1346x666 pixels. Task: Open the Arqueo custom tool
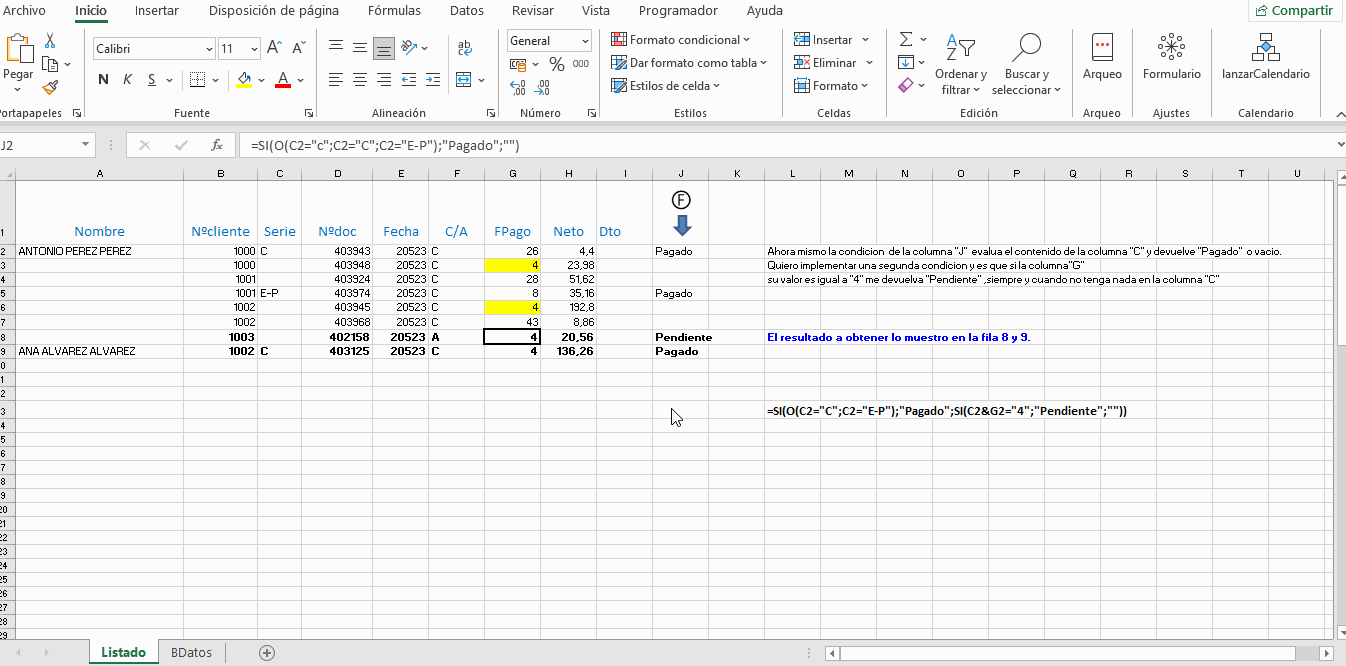pyautogui.click(x=1102, y=58)
